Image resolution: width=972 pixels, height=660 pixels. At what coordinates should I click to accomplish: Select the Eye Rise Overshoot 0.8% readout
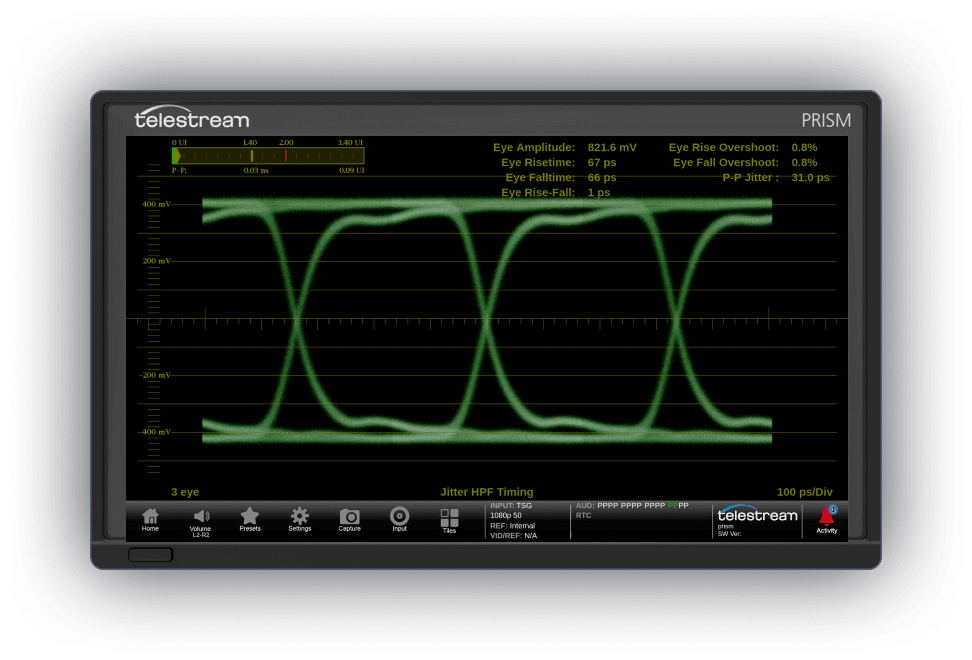click(743, 147)
